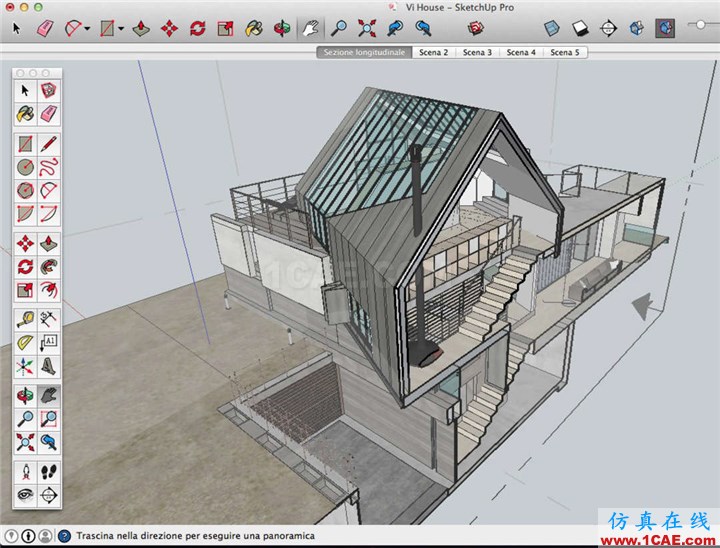Select the Zoom Window tool in the palette
This screenshot has width=720, height=548.
pyautogui.click(x=49, y=419)
